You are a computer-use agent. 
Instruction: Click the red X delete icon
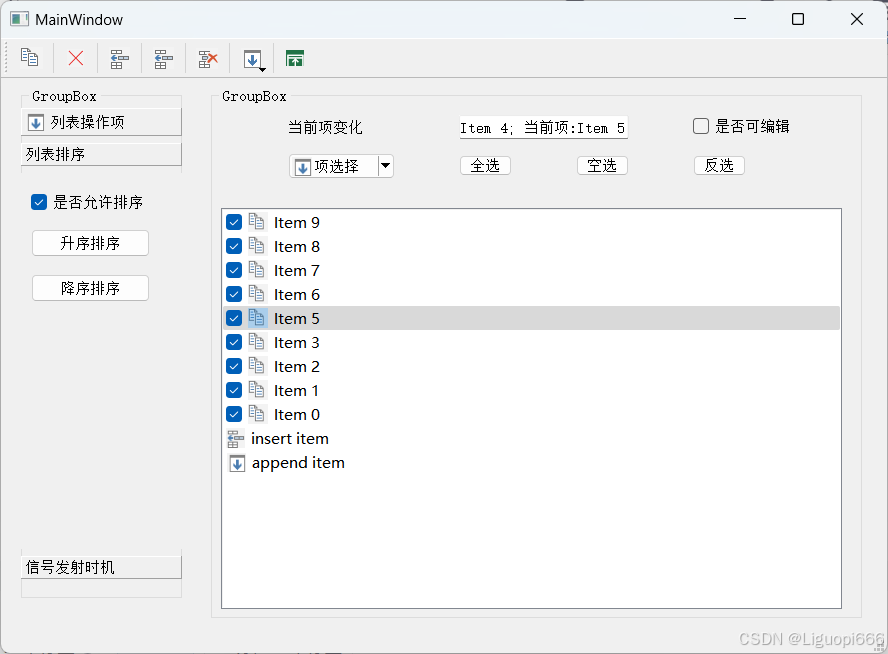(74, 58)
